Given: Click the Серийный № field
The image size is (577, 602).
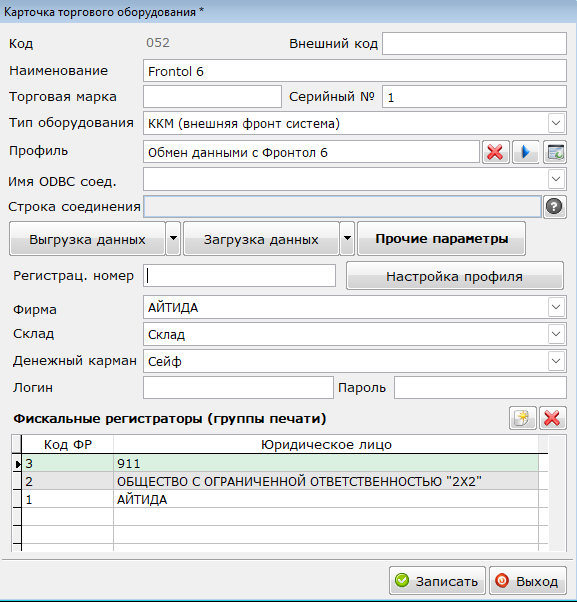Looking at the screenshot, I should 474,97.
